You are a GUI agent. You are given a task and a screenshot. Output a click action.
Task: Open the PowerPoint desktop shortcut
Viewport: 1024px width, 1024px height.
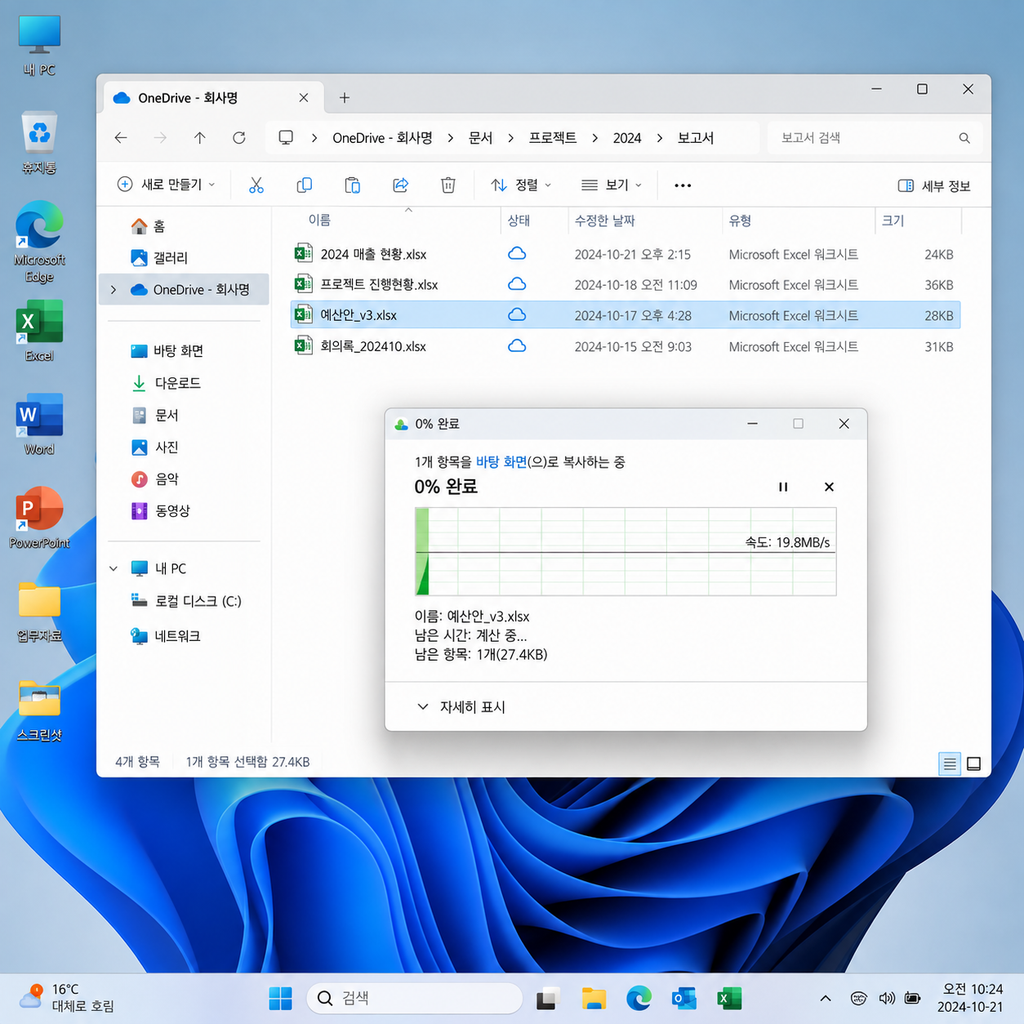tap(39, 517)
